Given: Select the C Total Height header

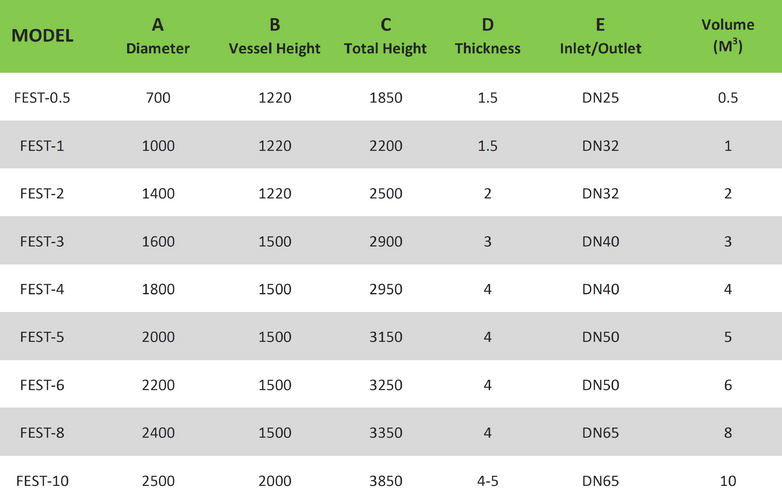Looking at the screenshot, I should [385, 36].
